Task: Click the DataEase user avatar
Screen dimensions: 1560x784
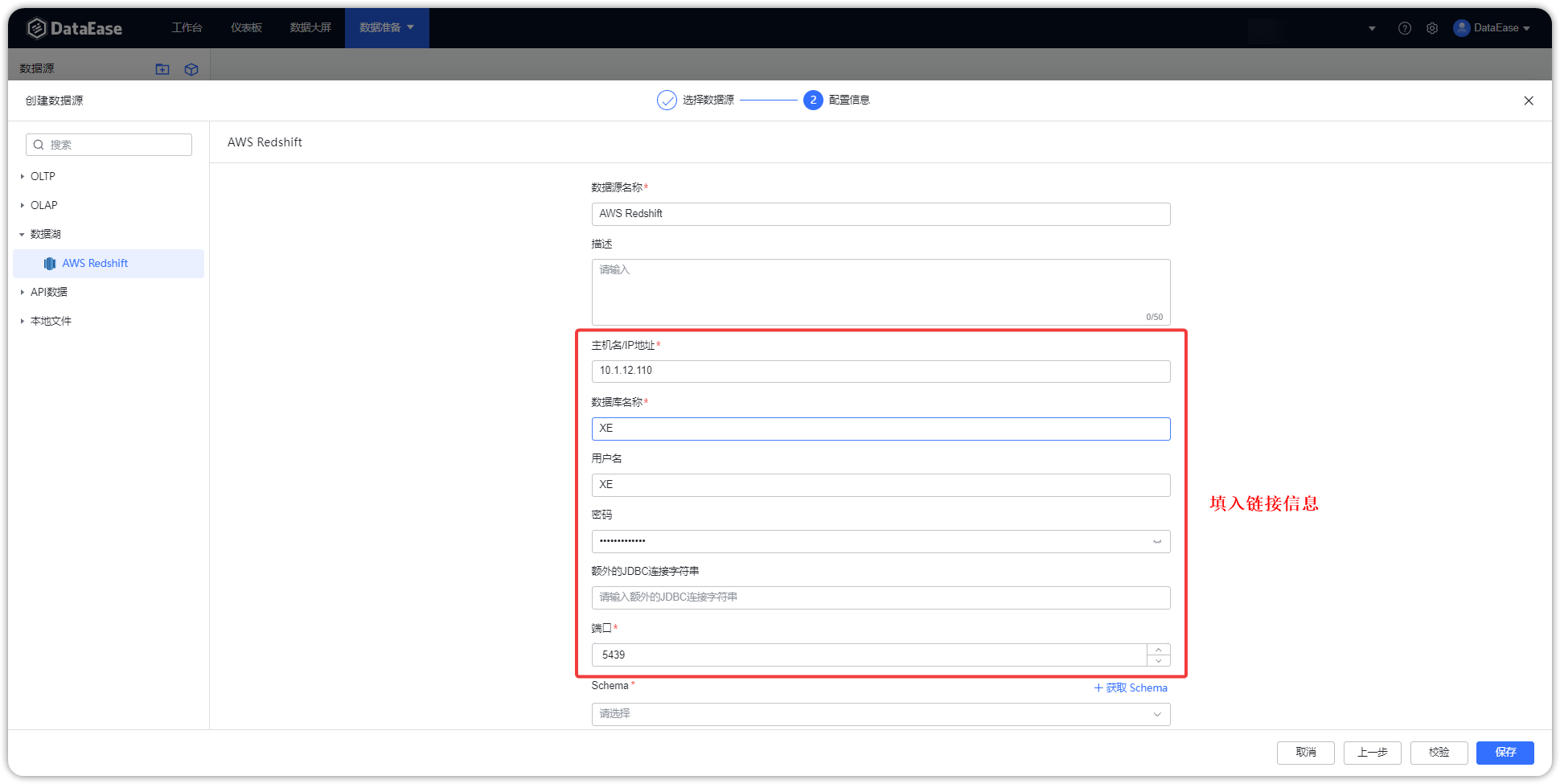Action: (x=1461, y=27)
